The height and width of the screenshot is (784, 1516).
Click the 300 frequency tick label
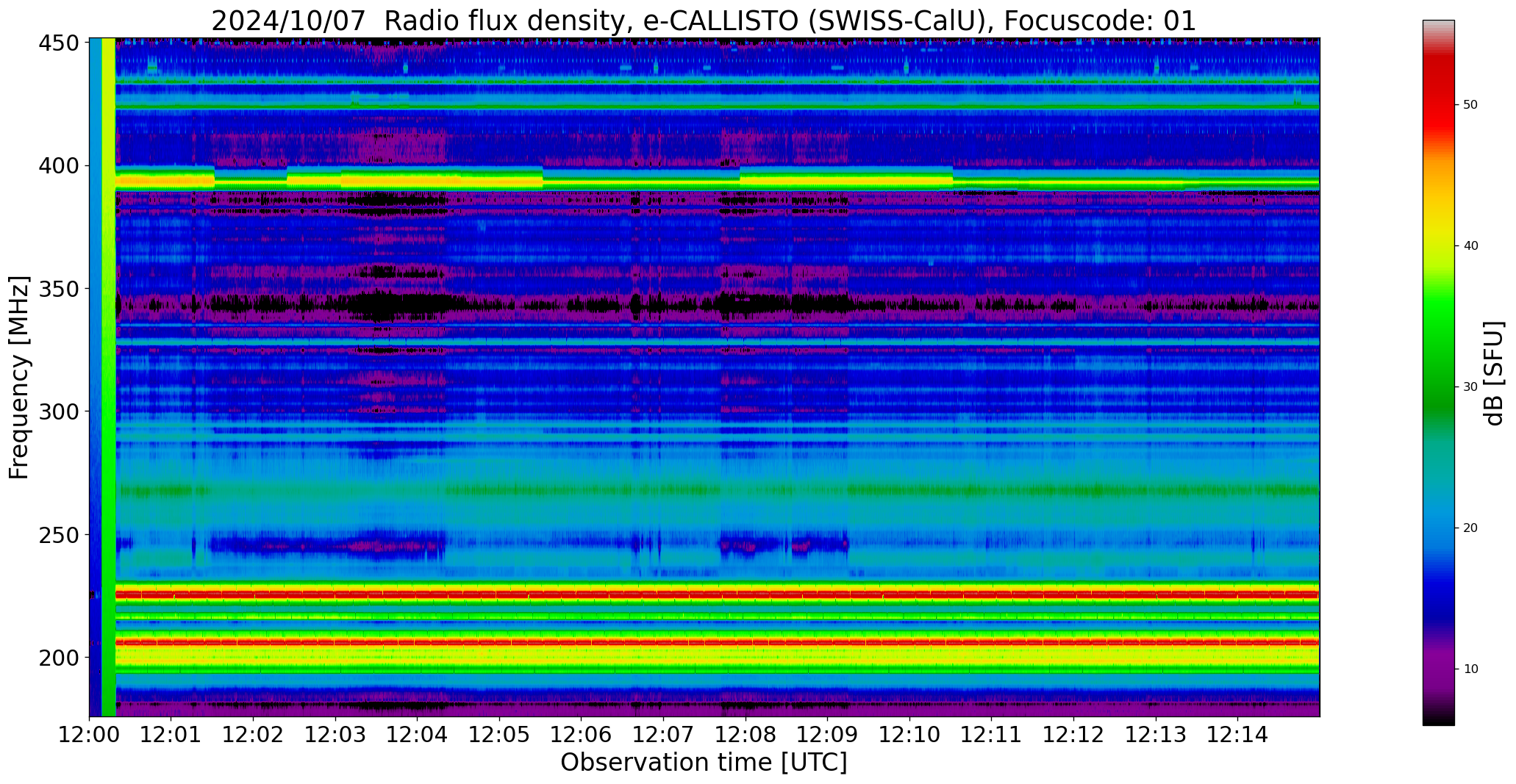point(58,411)
